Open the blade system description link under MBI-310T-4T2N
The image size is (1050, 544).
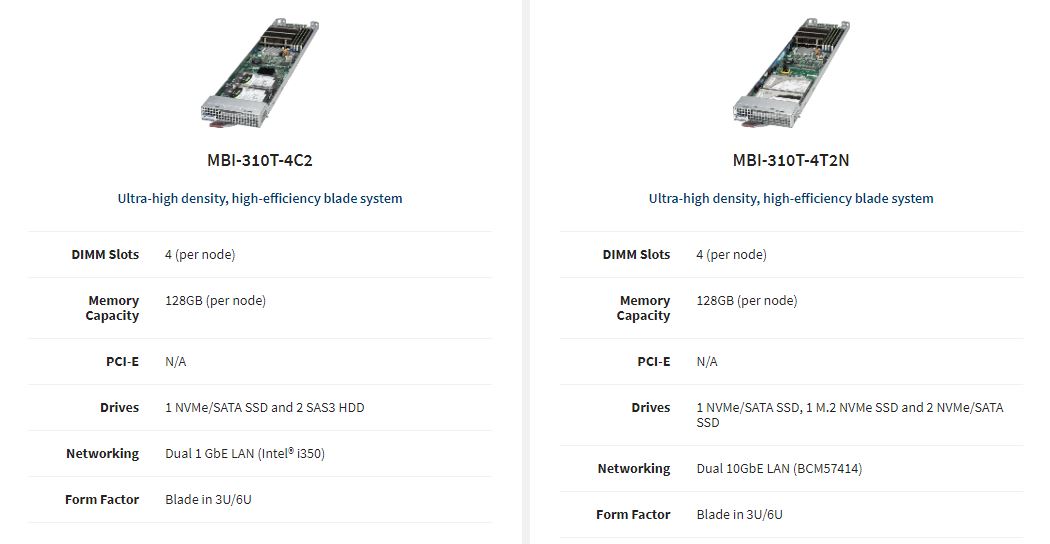(x=791, y=198)
